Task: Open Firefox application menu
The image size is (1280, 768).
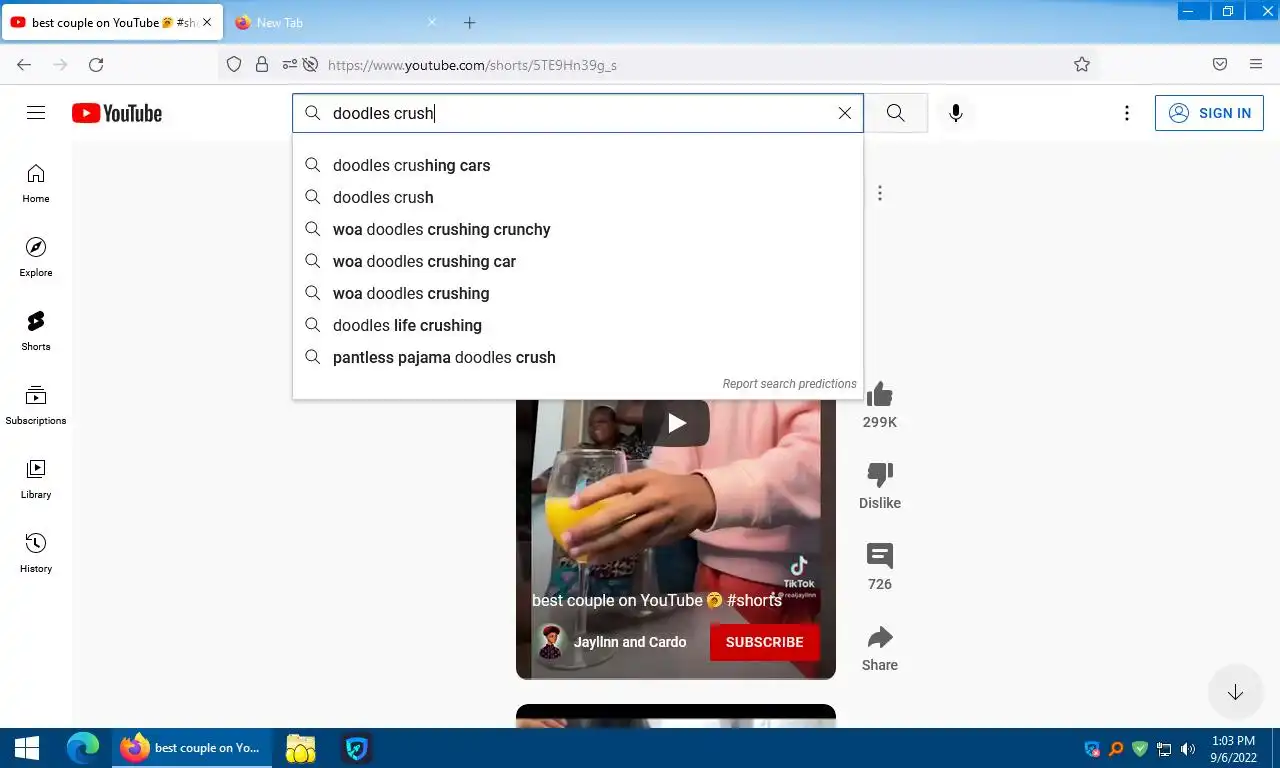Action: click(x=1256, y=64)
